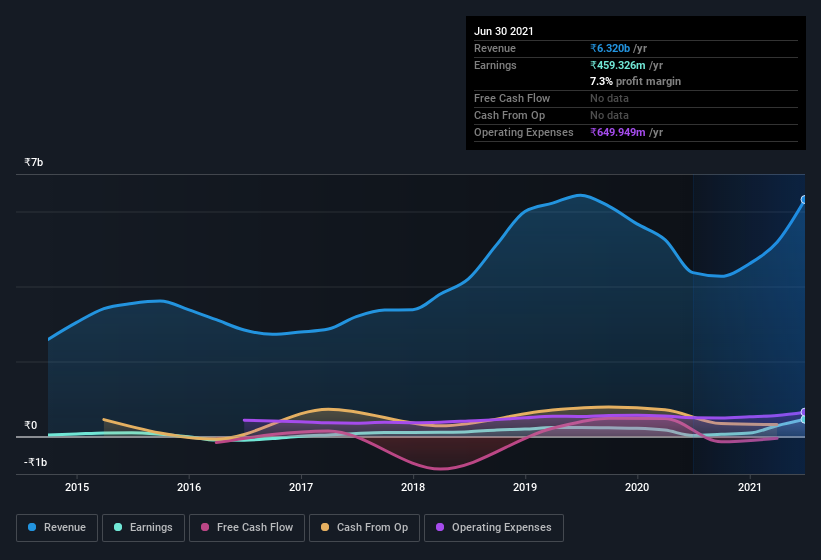
Task: Click the teal Earnings legend dot
Action: tap(118, 527)
